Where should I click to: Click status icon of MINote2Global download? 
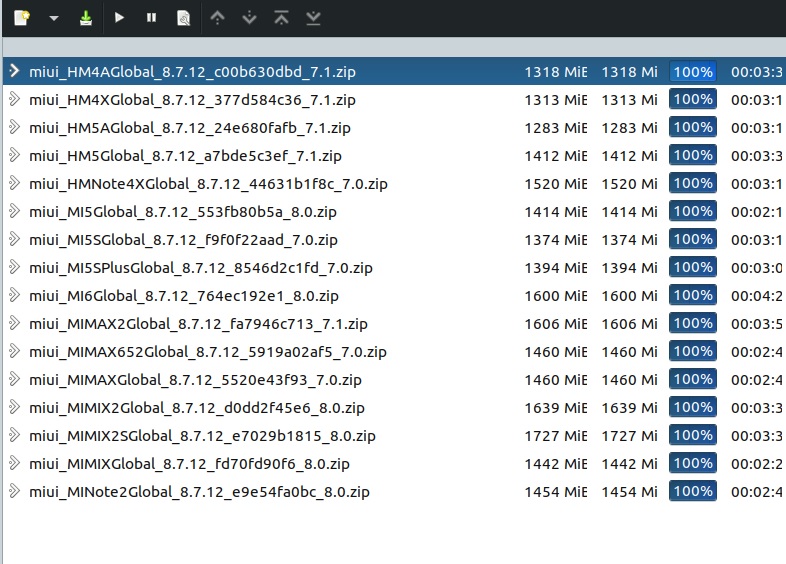[15, 492]
